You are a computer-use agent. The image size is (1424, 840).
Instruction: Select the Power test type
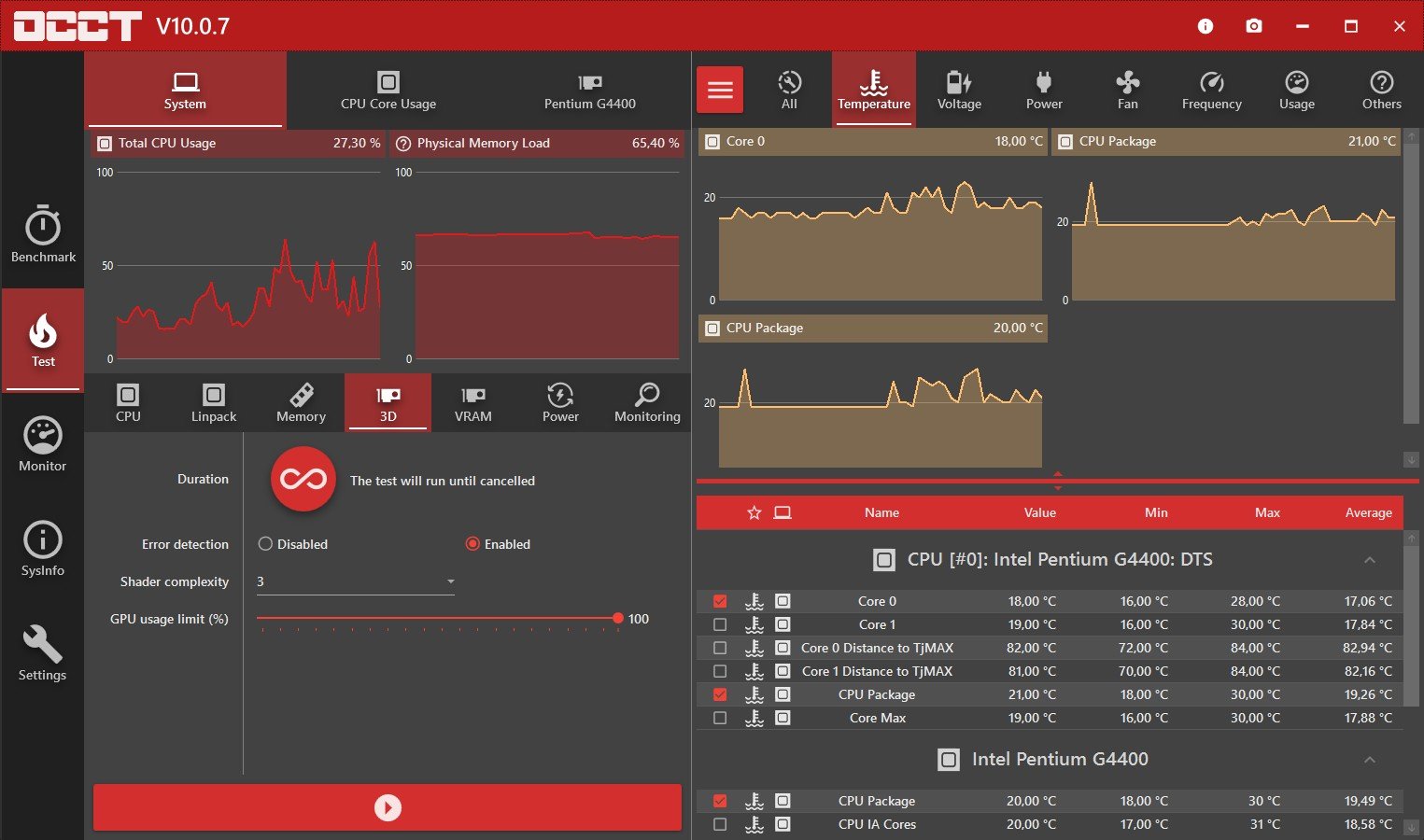(560, 402)
